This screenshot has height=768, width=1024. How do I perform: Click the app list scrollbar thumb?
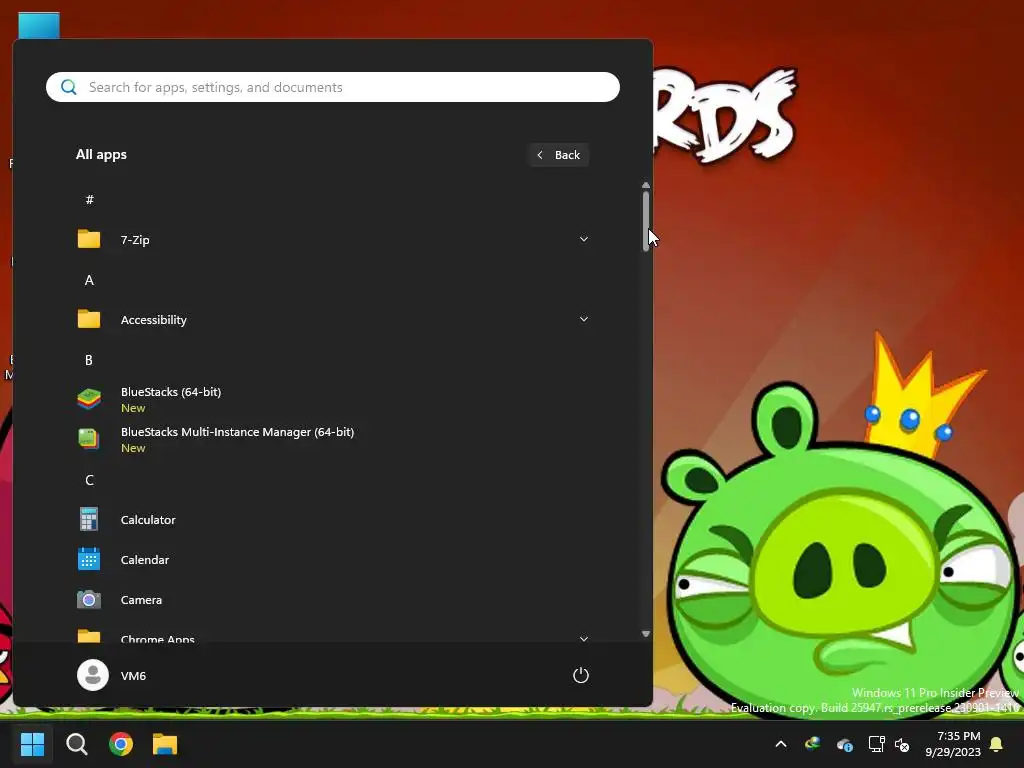point(646,221)
